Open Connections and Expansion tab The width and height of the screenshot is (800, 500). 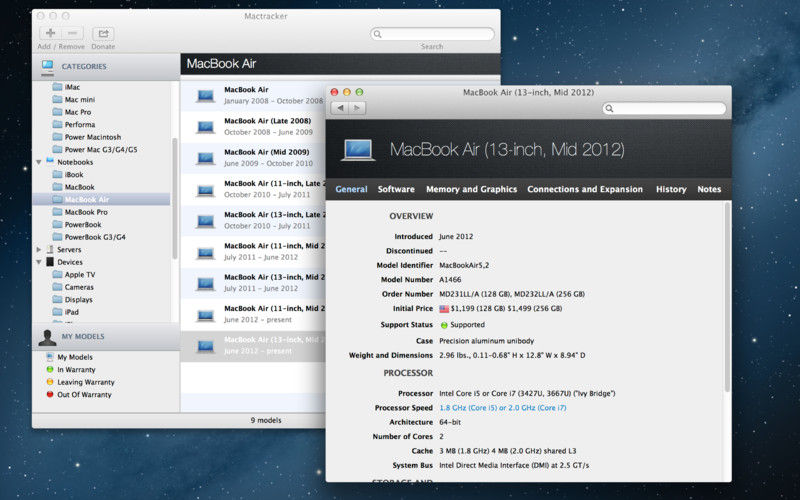coord(585,189)
